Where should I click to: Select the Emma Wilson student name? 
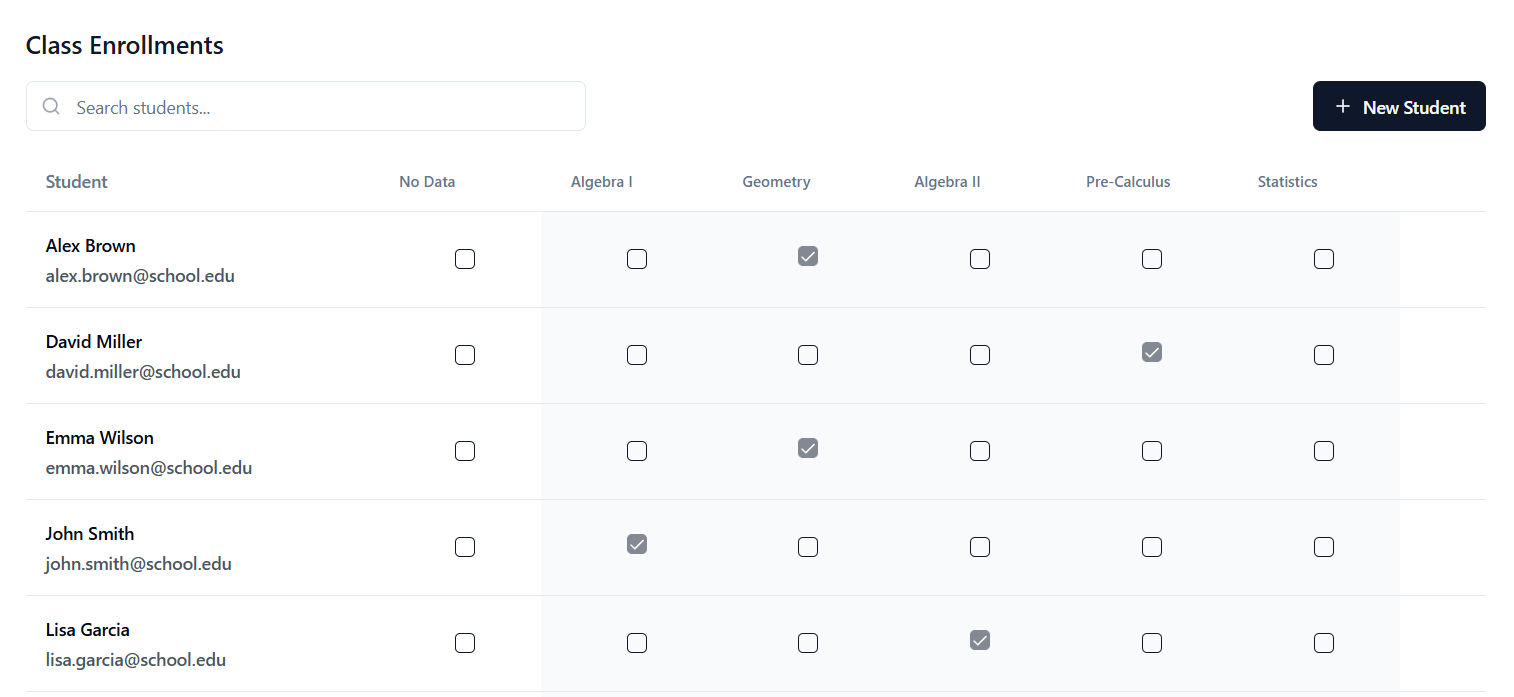[100, 438]
